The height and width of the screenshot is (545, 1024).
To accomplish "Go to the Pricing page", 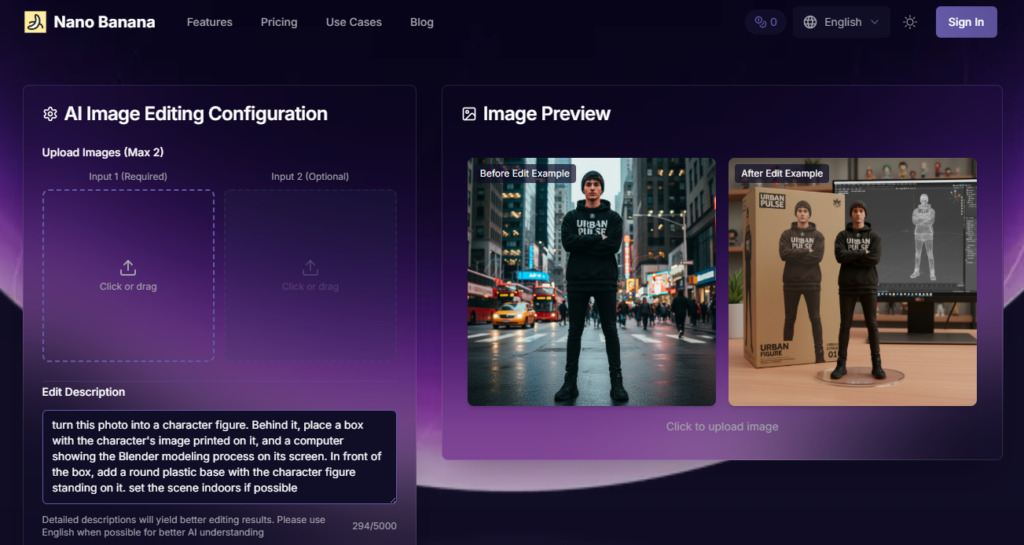I will pos(279,22).
